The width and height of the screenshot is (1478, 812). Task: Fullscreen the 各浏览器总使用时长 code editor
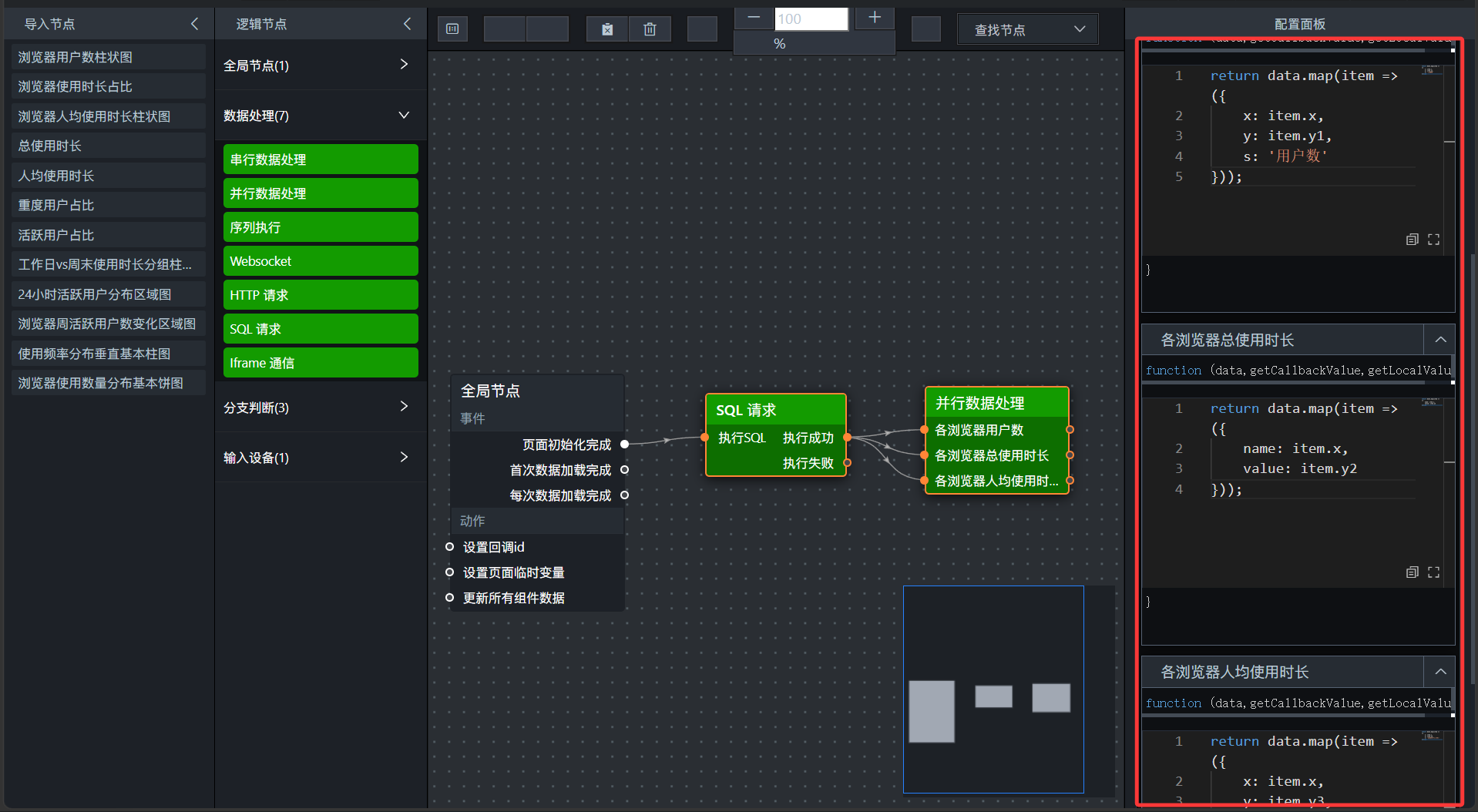1433,572
